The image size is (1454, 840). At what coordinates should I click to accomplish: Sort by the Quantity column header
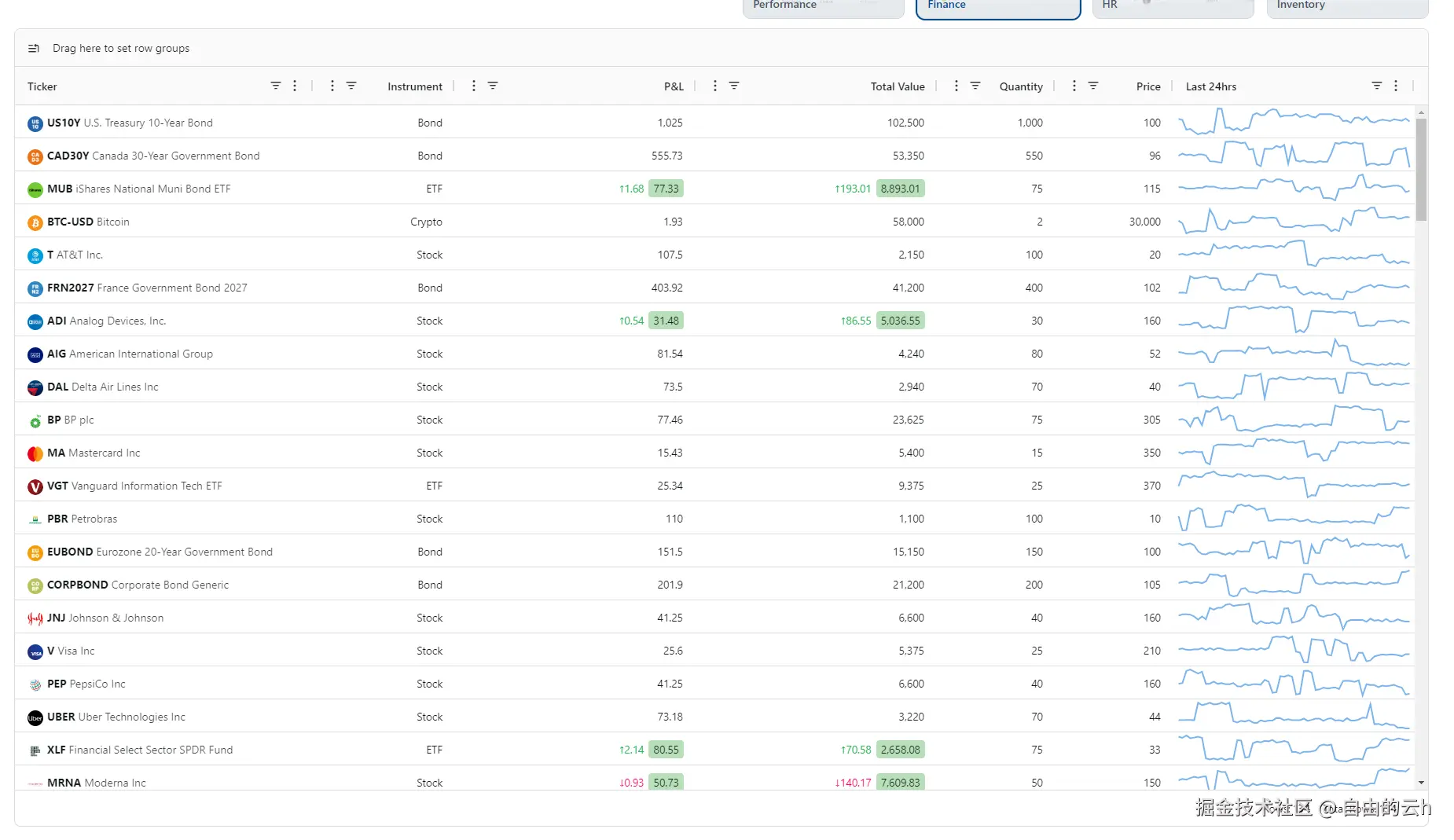tap(1021, 86)
